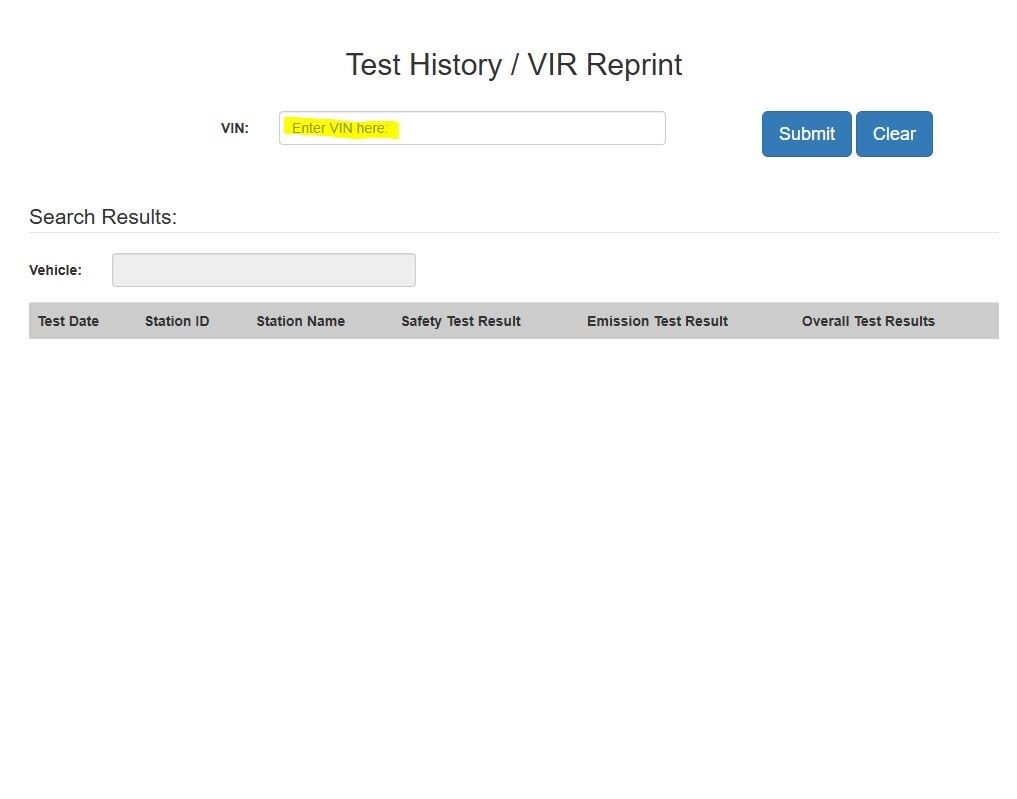1017x799 pixels.
Task: Click the yellow-highlighted Enter VIN here placeholder
Action: (340, 128)
